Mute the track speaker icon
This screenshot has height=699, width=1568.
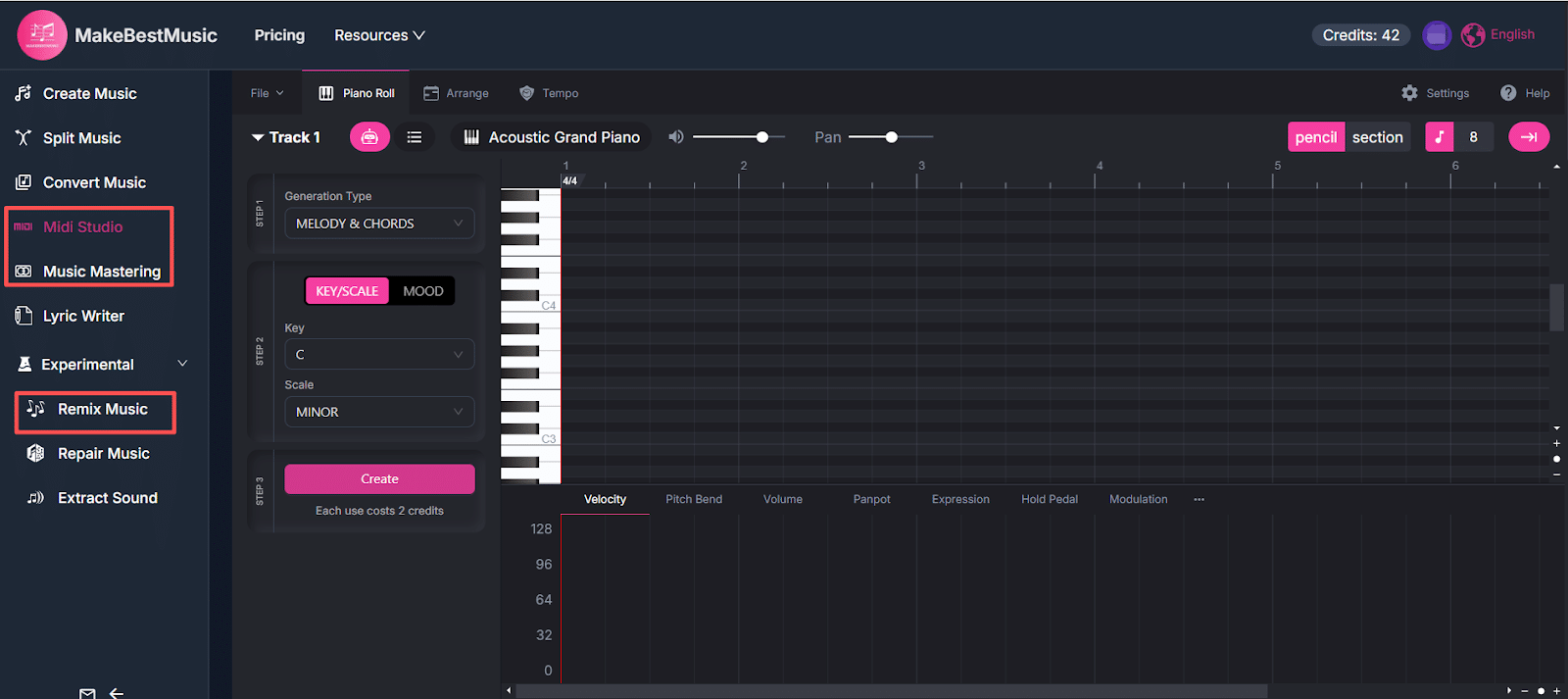676,137
